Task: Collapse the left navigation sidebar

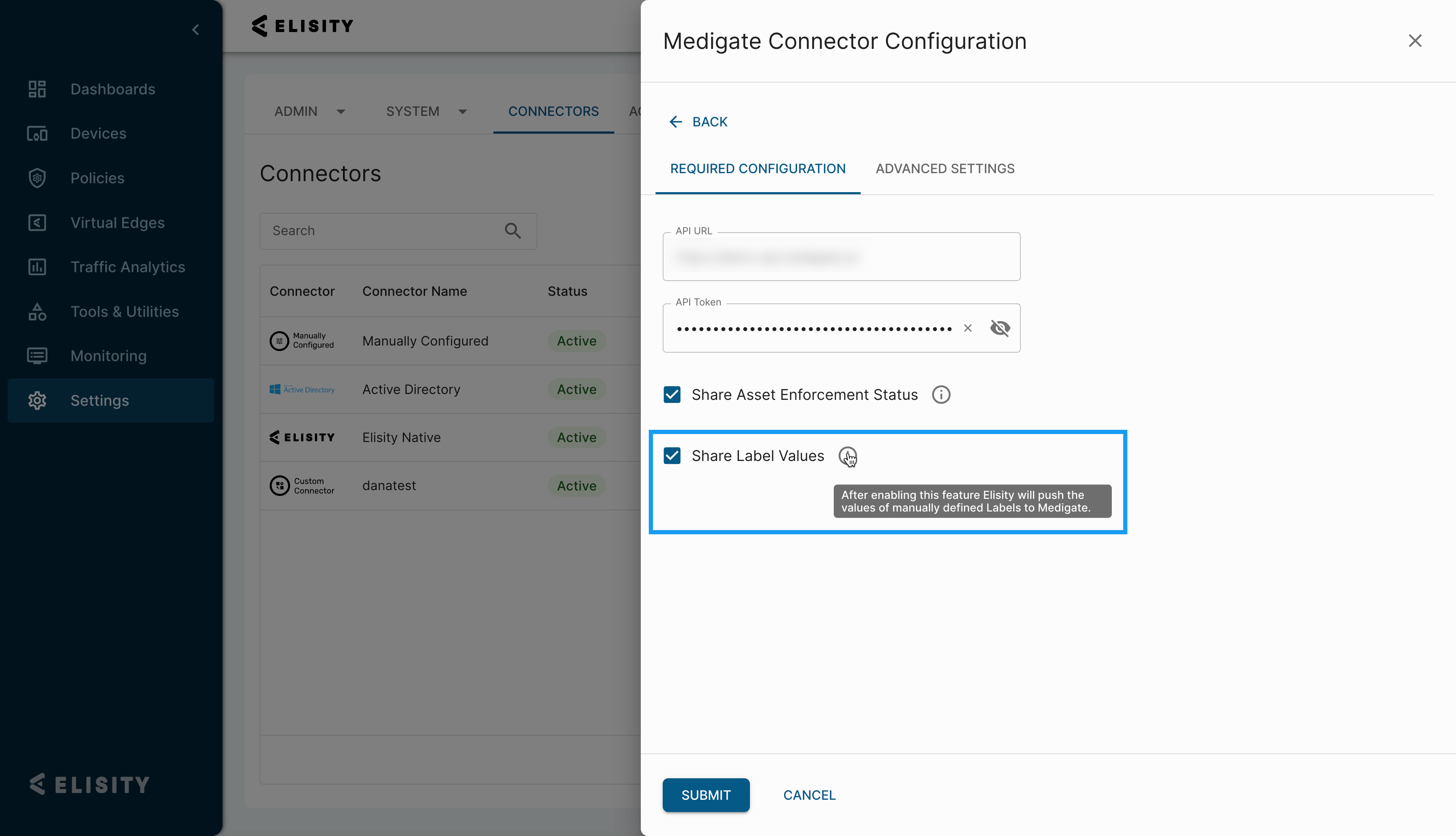Action: pos(195,29)
